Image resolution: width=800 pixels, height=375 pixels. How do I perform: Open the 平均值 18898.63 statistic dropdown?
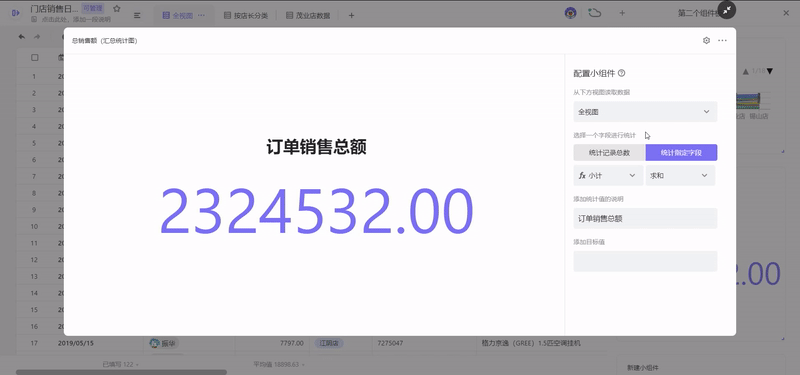(x=278, y=364)
